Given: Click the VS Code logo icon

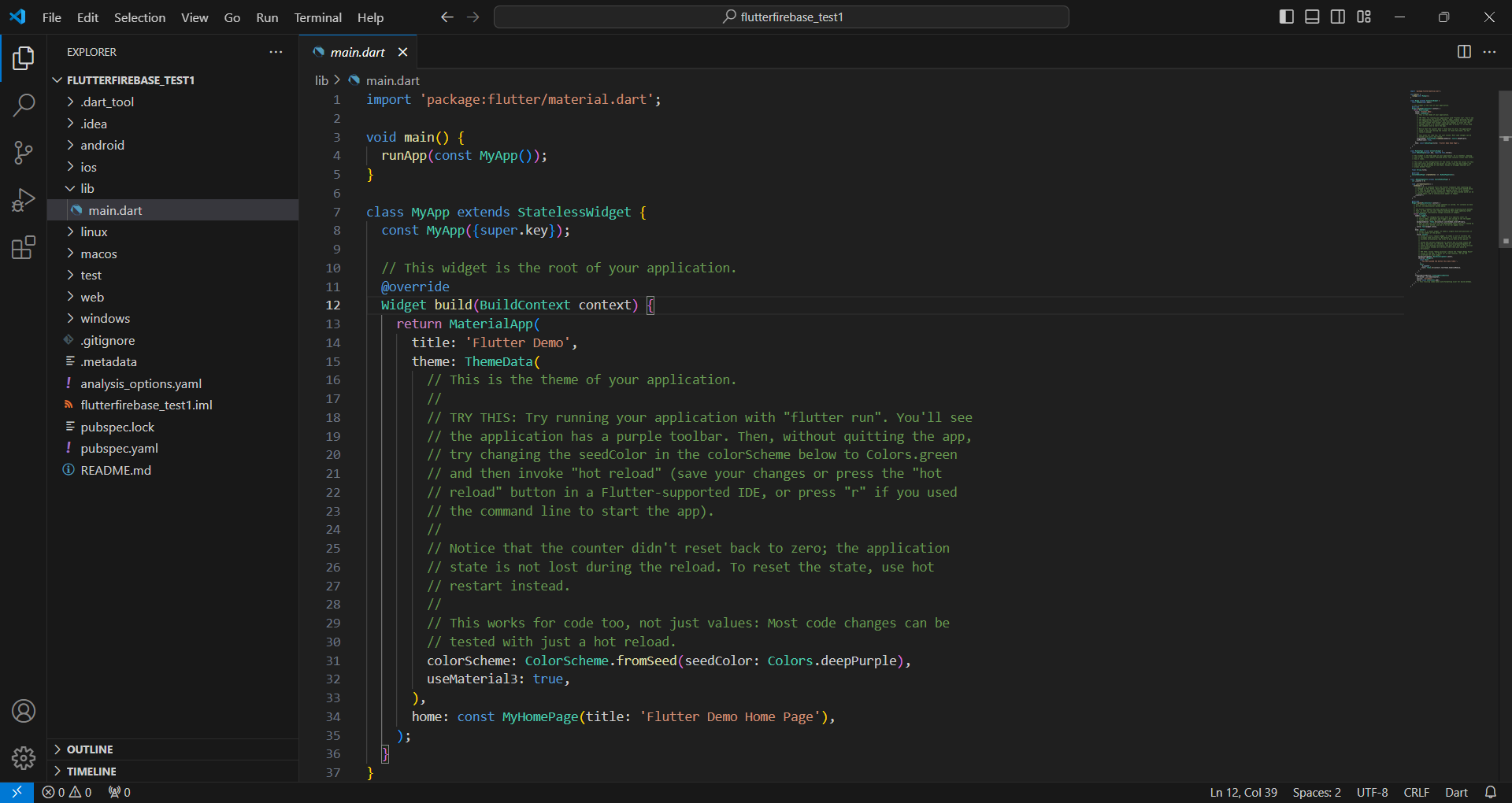Looking at the screenshot, I should point(17,17).
